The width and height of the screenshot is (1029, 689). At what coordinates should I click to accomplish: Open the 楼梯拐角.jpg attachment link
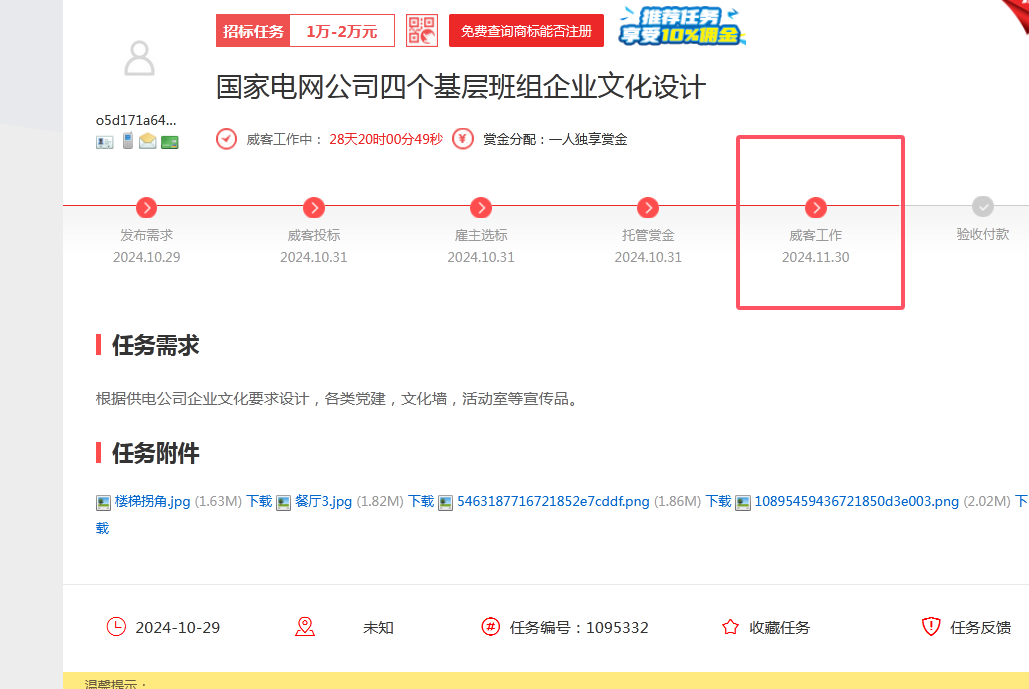(152, 501)
